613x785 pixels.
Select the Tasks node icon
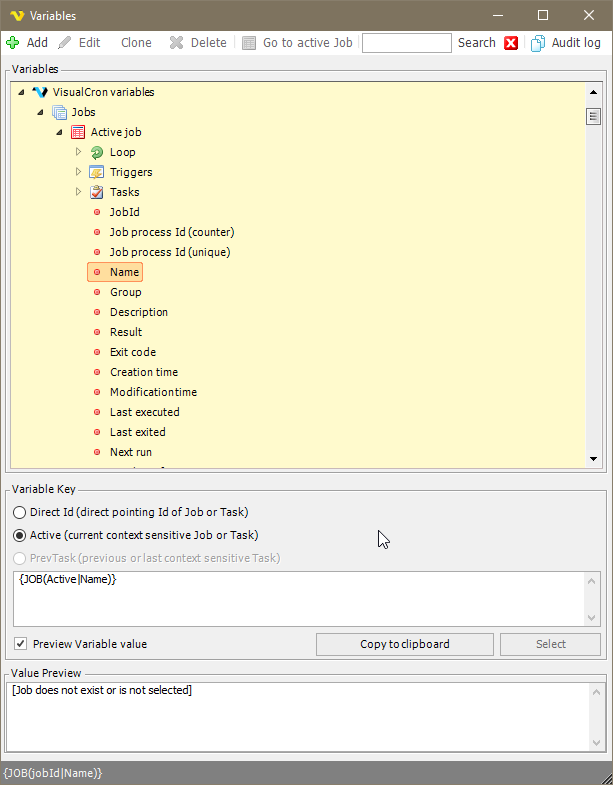click(x=97, y=192)
